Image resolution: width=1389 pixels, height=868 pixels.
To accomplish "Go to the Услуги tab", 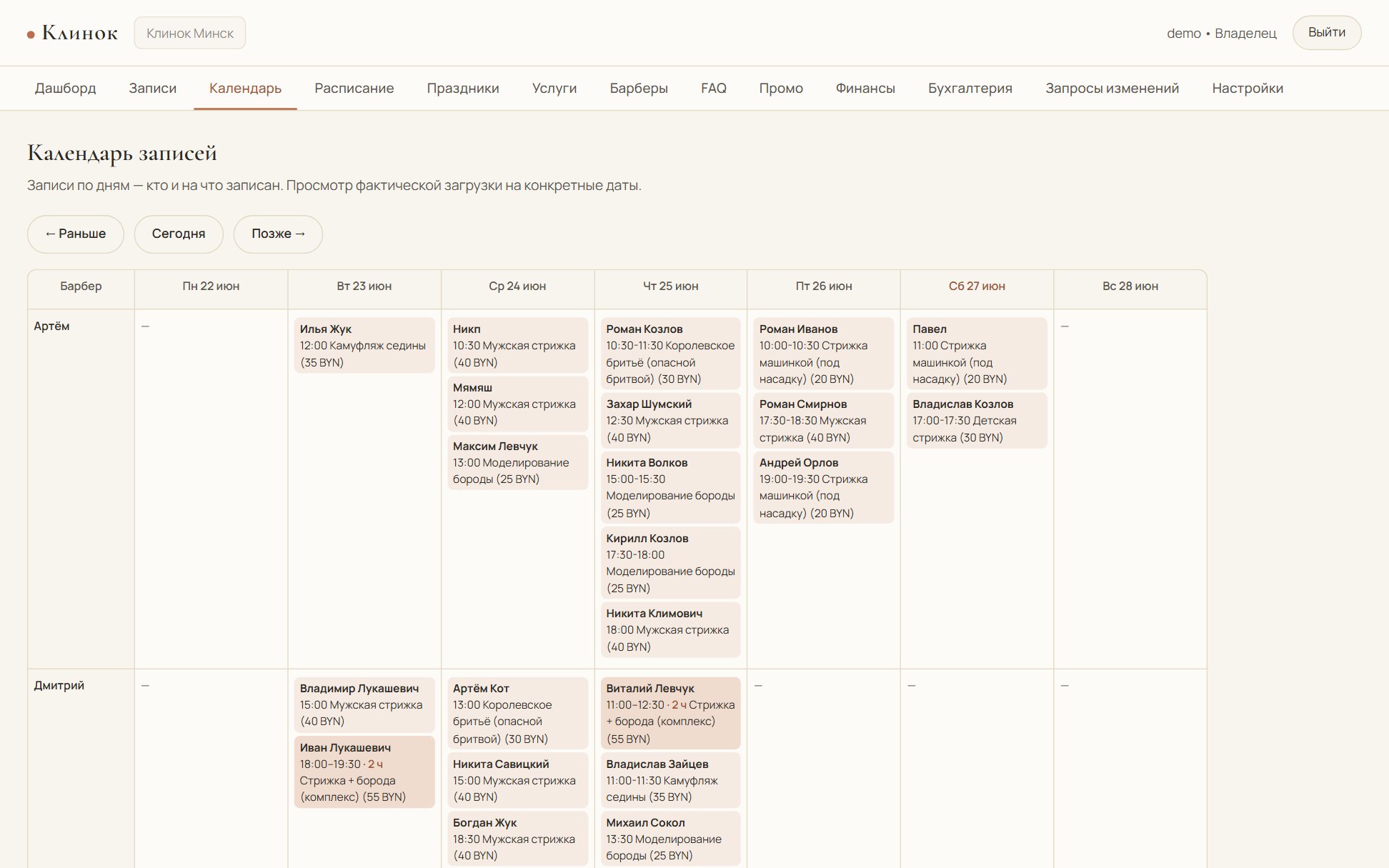I will (554, 89).
